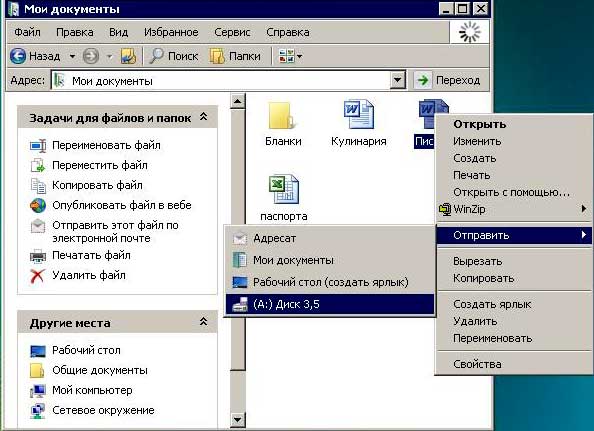Viewport: 594px width, 431px height.
Task: Click the envelope icon for emailing file
Action: pos(38,226)
